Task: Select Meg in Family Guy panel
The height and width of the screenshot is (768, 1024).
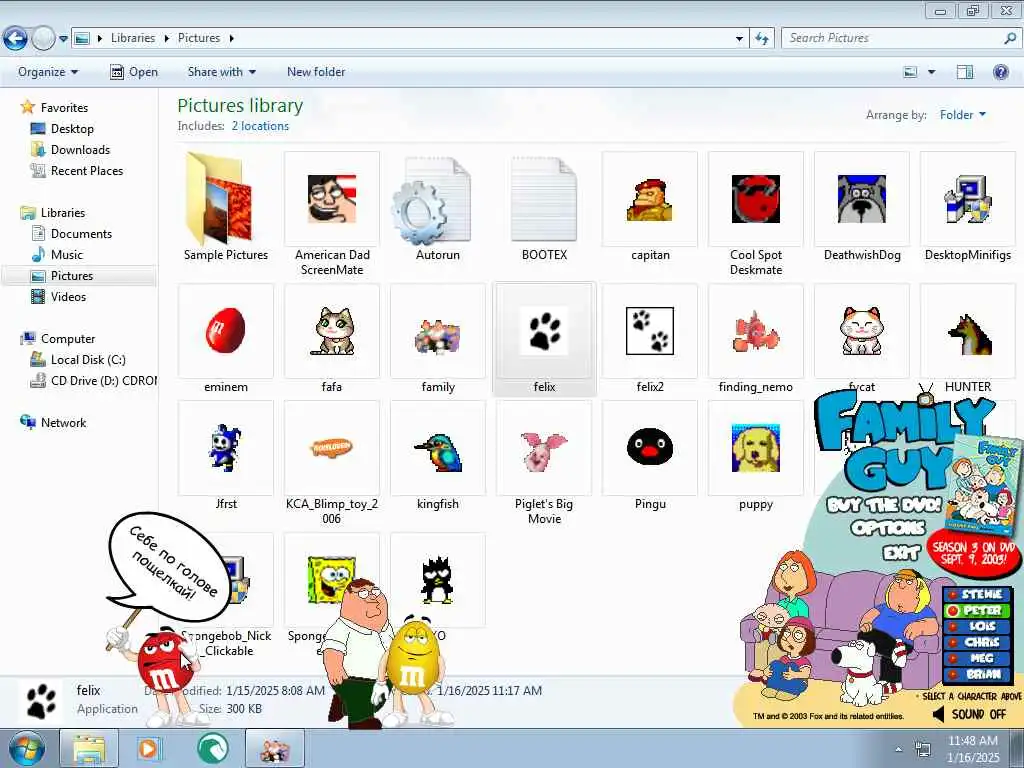Action: [977, 658]
